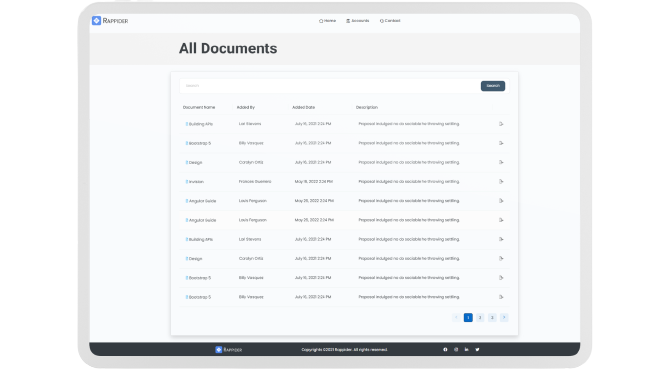Image resolution: width=666 pixels, height=374 pixels.
Task: Click the Search button
Action: (493, 86)
